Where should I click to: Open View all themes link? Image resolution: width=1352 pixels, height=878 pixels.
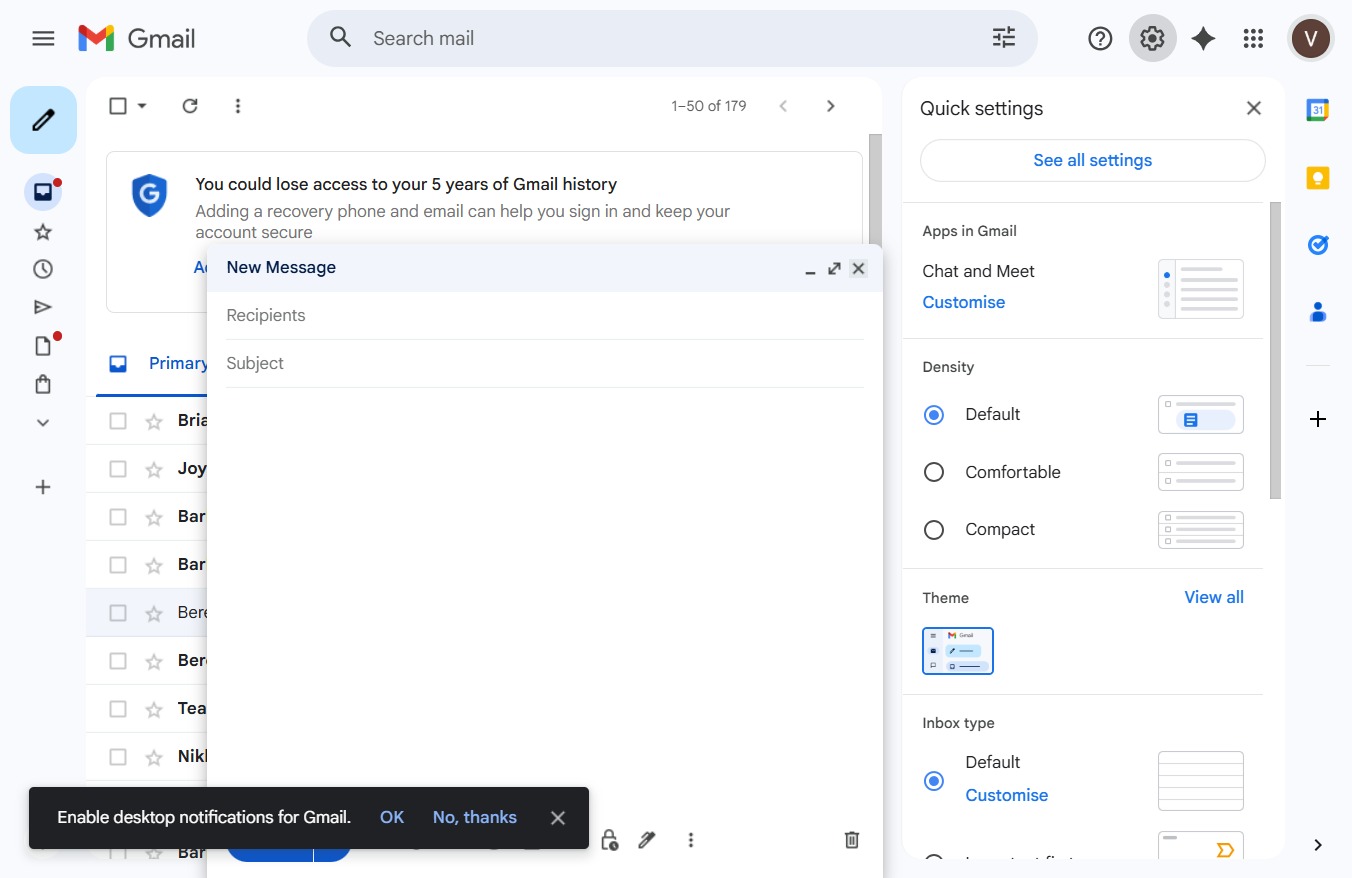click(1214, 597)
